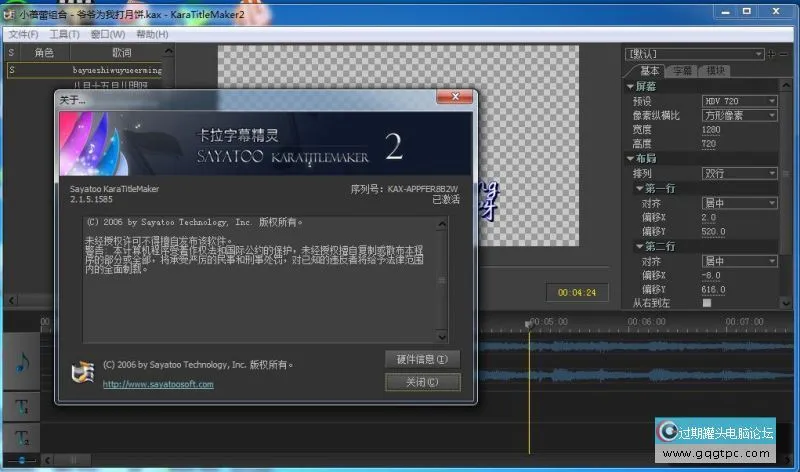
Task: Select the T2 subtitle track icon
Action: (x=21, y=437)
